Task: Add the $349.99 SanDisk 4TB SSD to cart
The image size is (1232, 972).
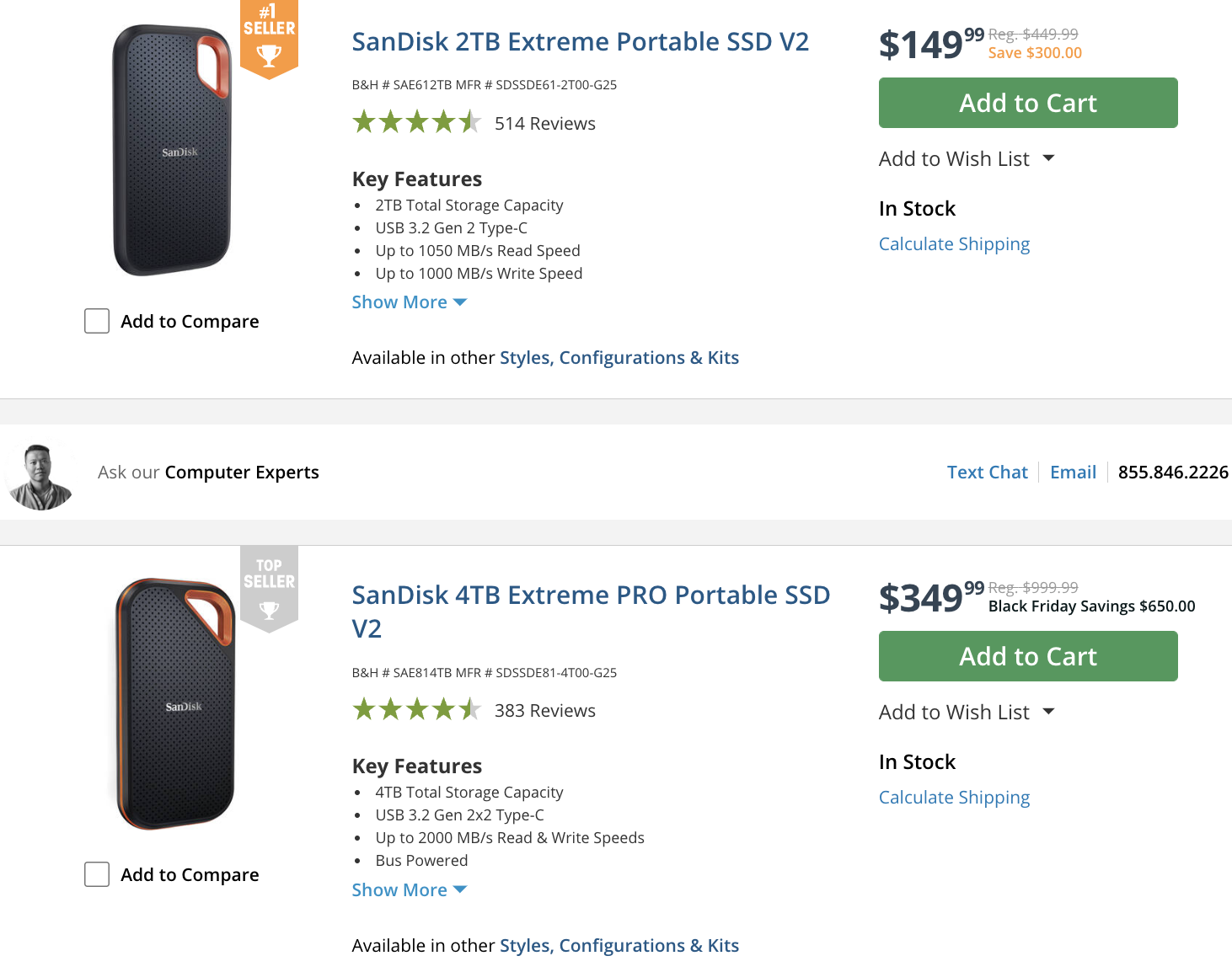Action: (1027, 656)
